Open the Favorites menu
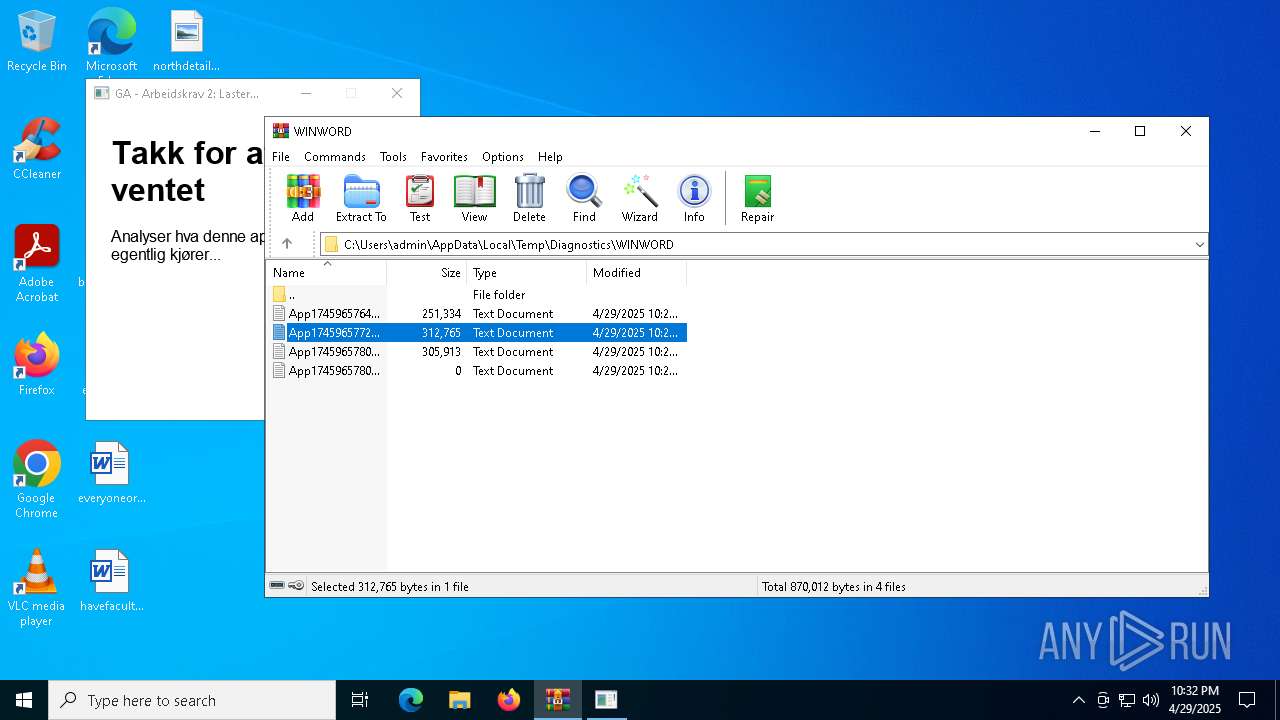Screen dimensions: 1280x720 tap(444, 157)
